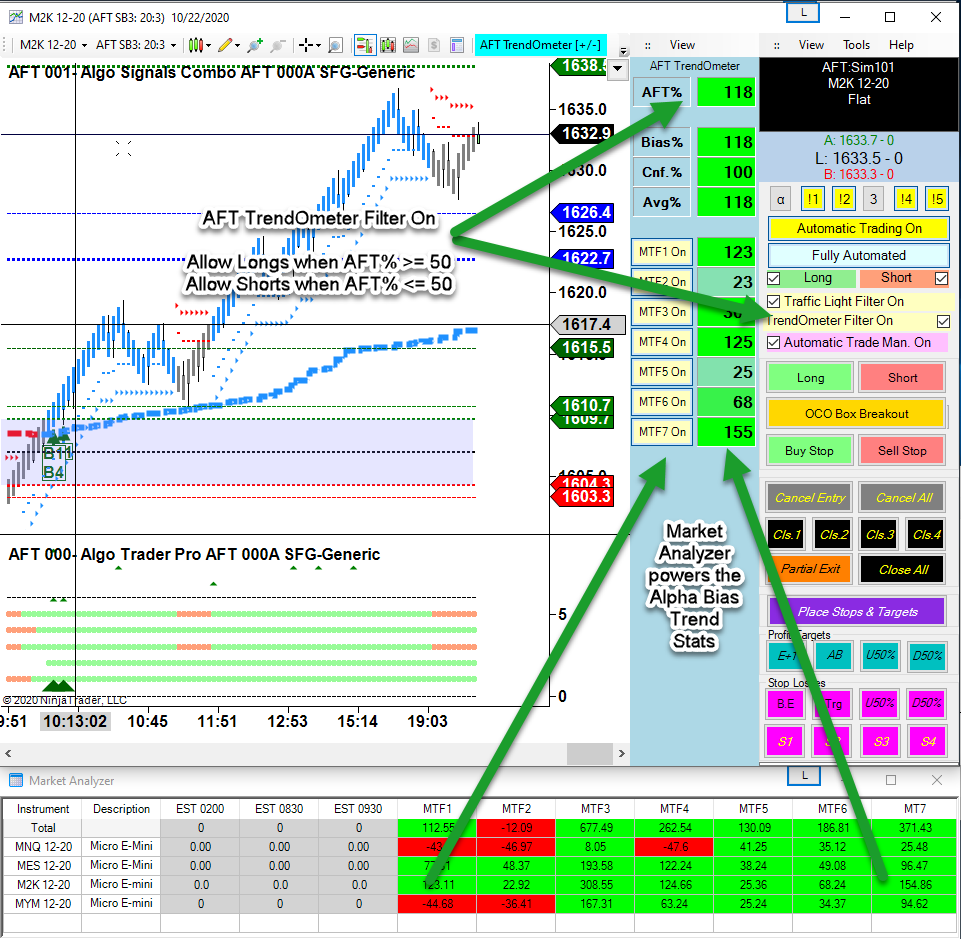
Task: Uncheck the Traffic Light Filter On checkbox
Action: click(x=773, y=301)
